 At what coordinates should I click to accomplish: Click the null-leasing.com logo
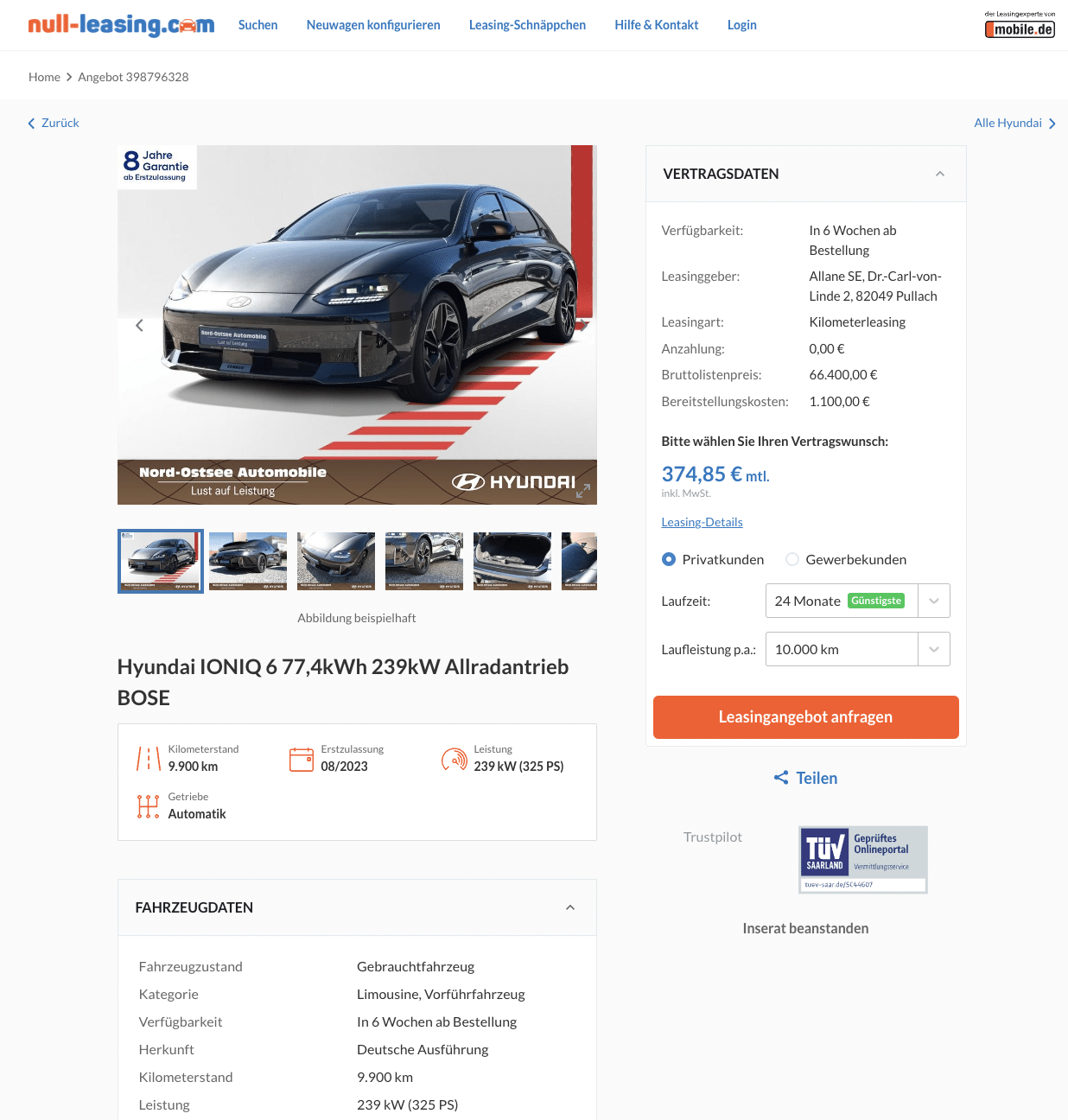click(121, 25)
